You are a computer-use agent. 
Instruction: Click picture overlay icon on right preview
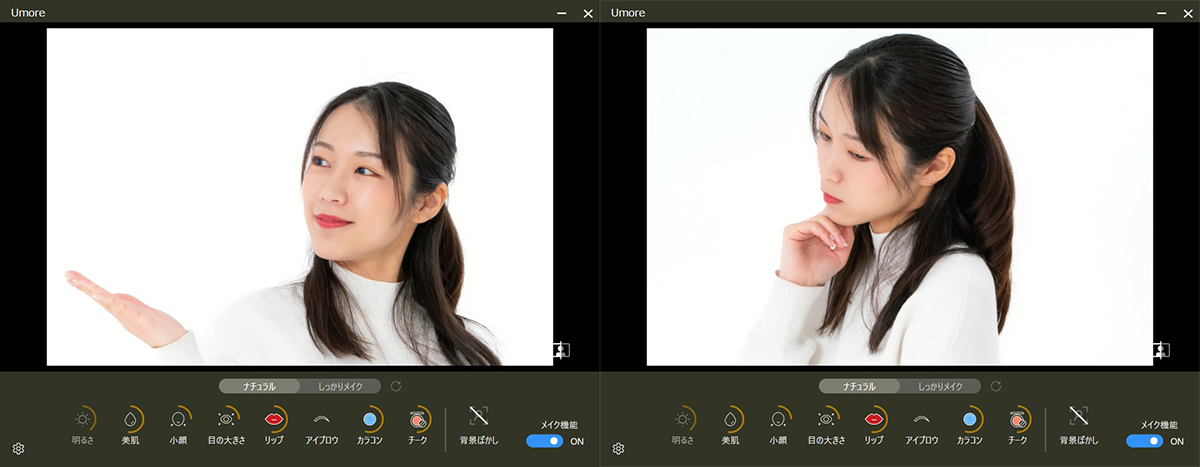1161,350
